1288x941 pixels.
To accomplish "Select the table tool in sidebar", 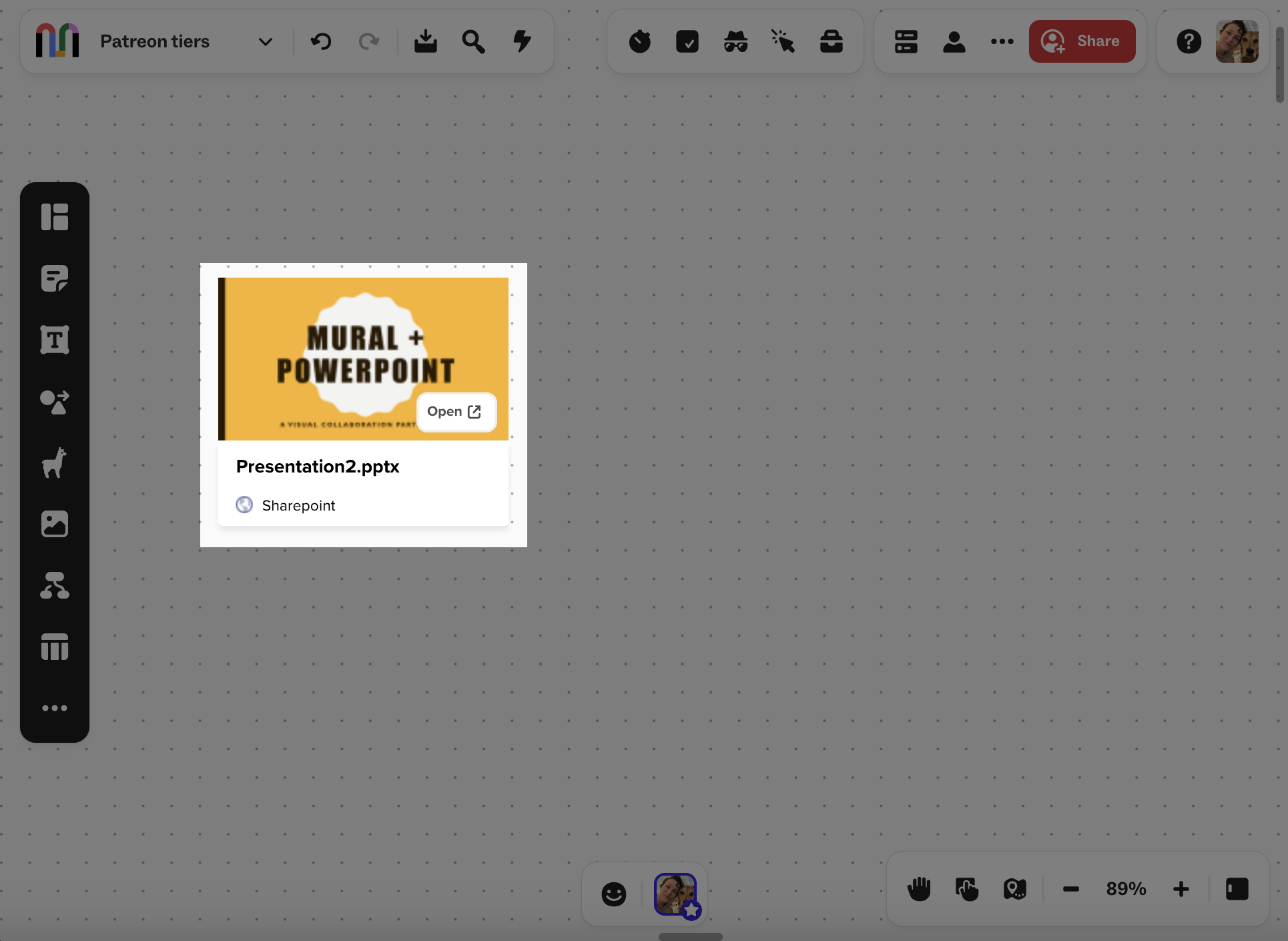I will (x=55, y=647).
